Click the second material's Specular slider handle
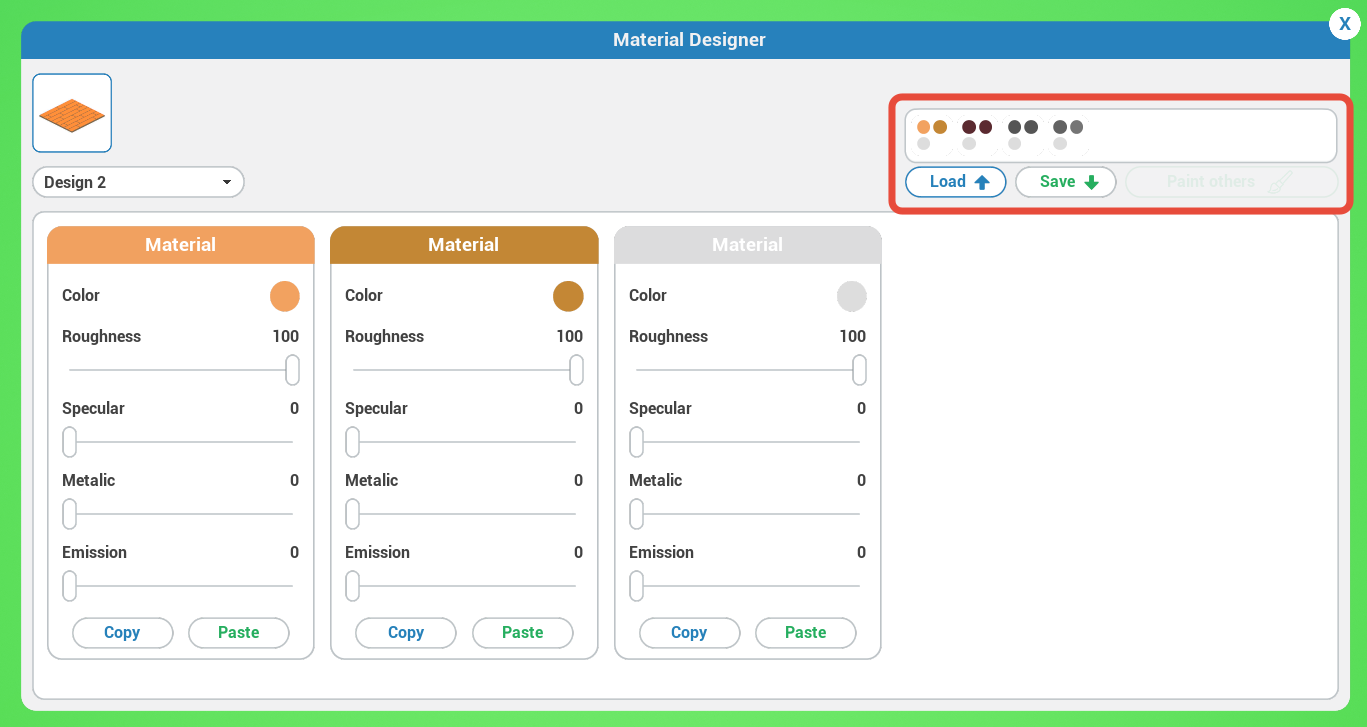 coord(353,442)
